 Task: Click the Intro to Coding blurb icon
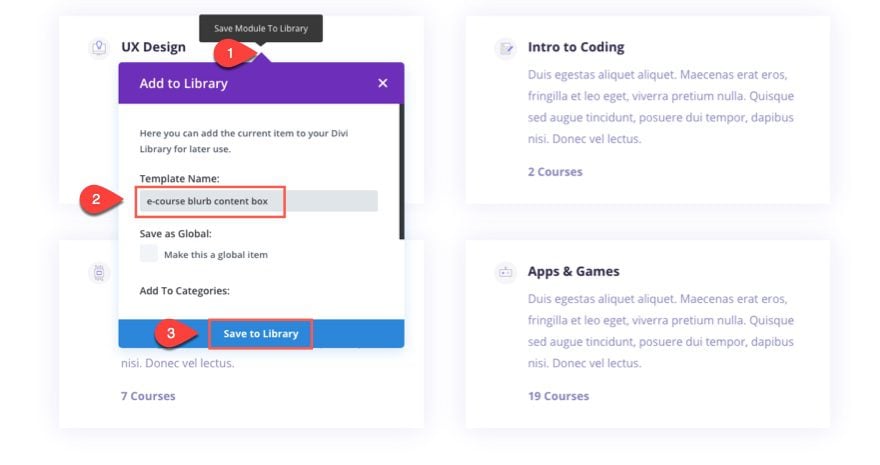point(505,47)
